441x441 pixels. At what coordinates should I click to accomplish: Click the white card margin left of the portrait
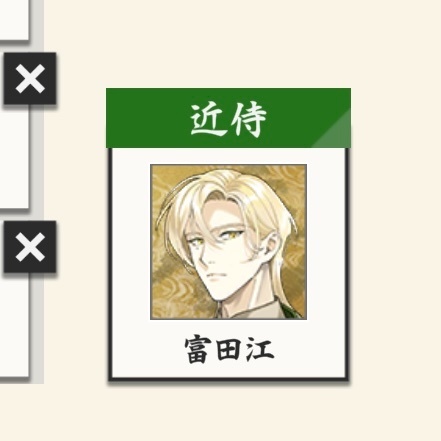[x=131, y=242]
